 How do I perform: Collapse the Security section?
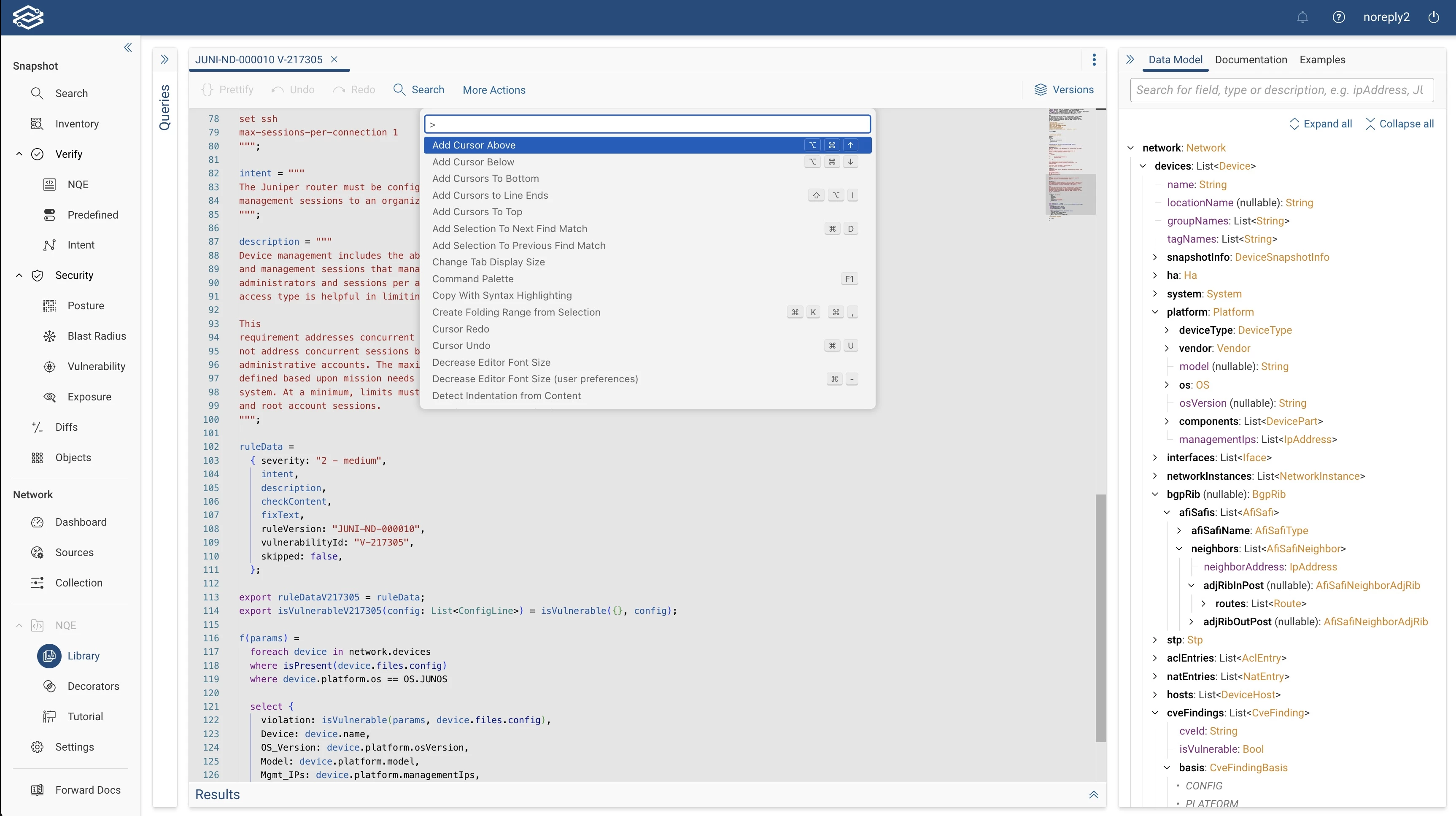pos(19,276)
